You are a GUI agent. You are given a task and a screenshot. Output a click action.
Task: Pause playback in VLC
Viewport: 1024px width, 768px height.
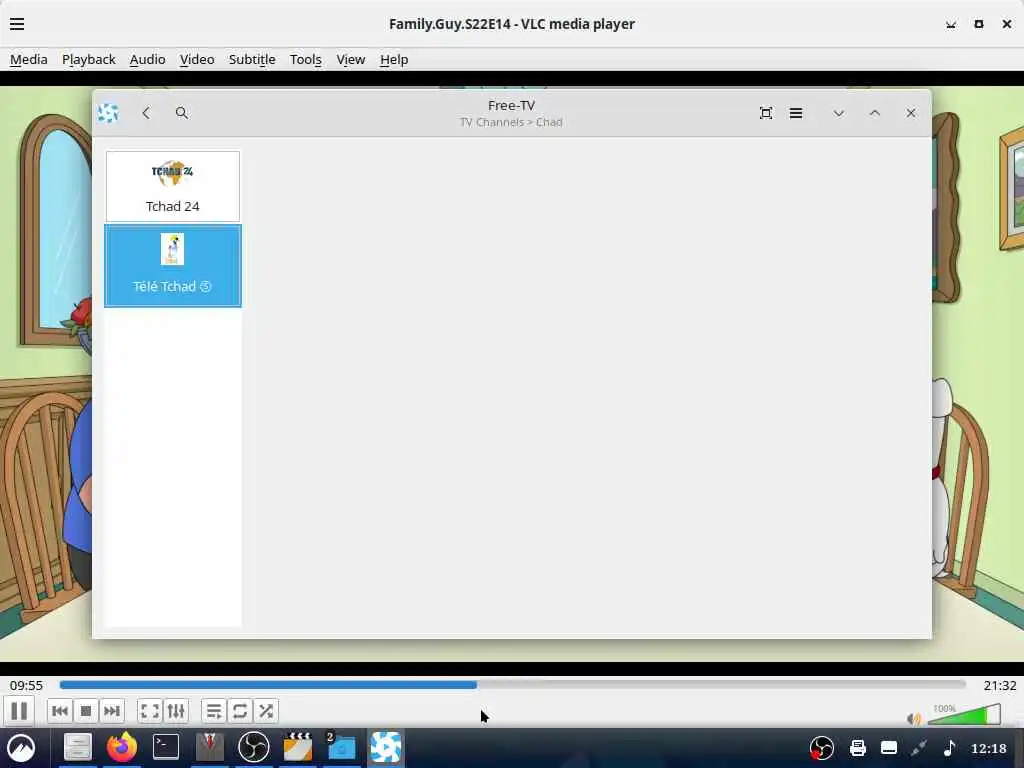pos(19,711)
